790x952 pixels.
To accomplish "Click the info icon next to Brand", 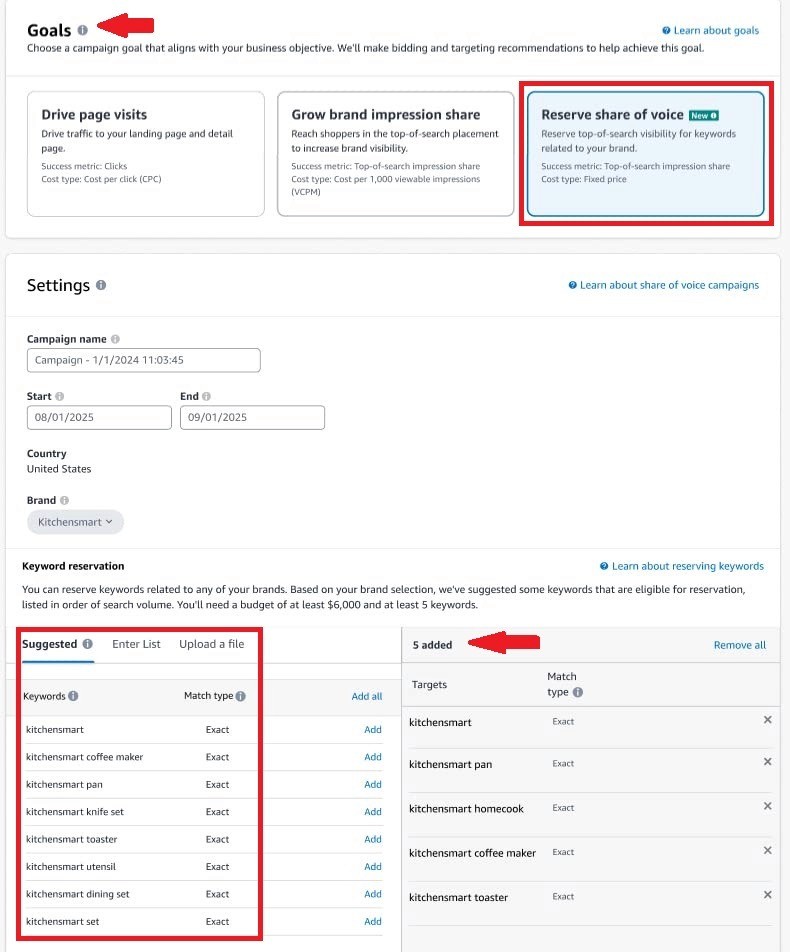I will click(64, 500).
